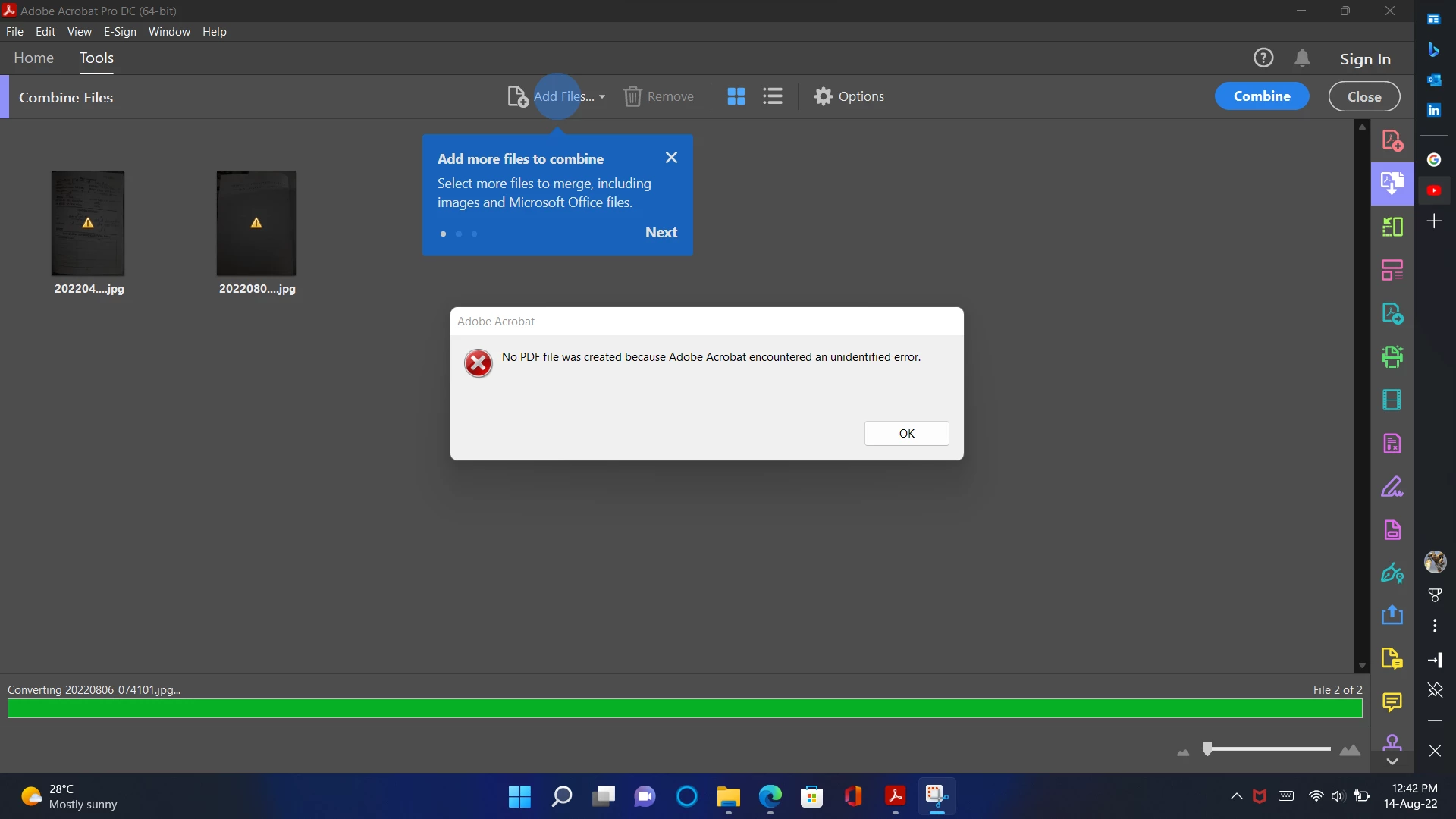This screenshot has width=1456, height=819.
Task: Expand the tools pane down chevron
Action: tap(1392, 761)
